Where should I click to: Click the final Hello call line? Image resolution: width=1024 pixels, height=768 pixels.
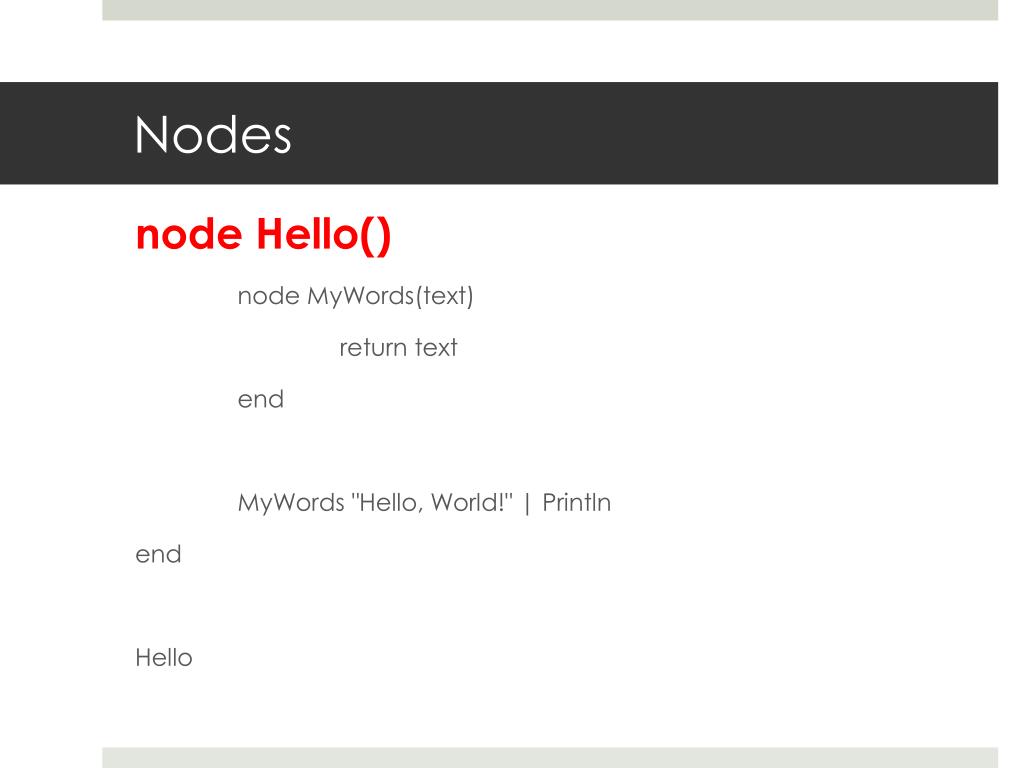click(164, 658)
